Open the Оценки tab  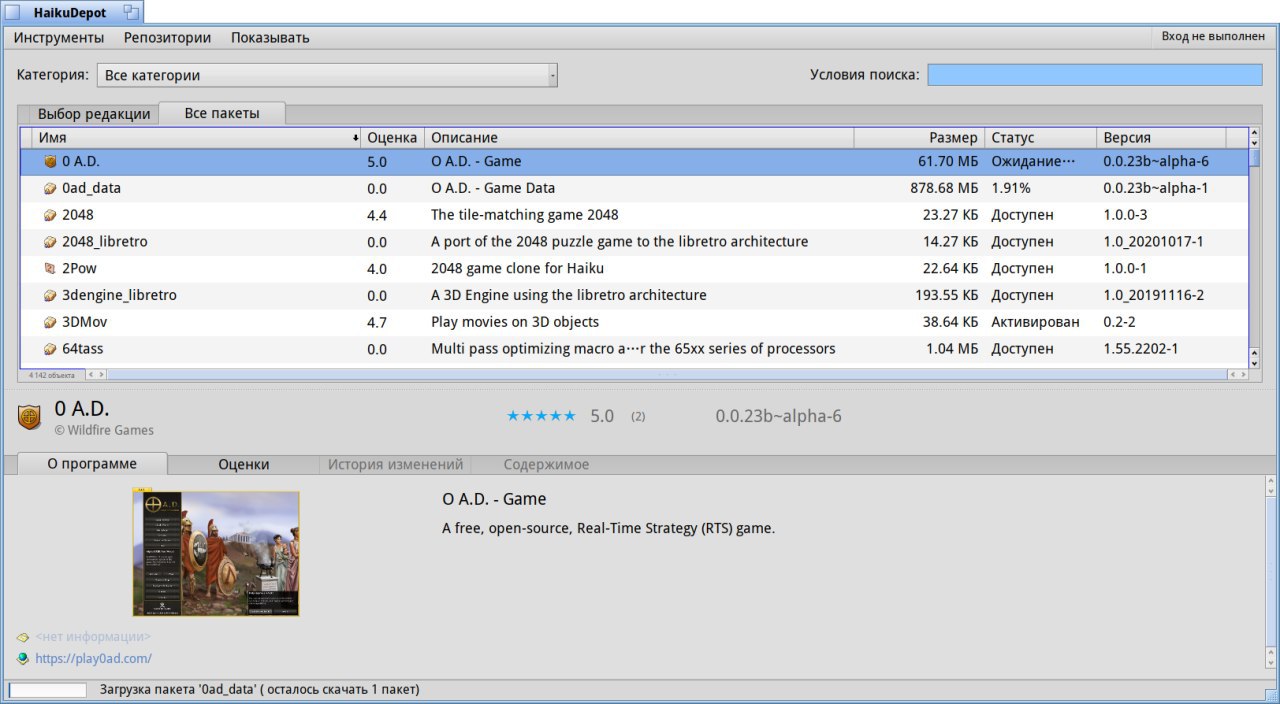coord(244,464)
